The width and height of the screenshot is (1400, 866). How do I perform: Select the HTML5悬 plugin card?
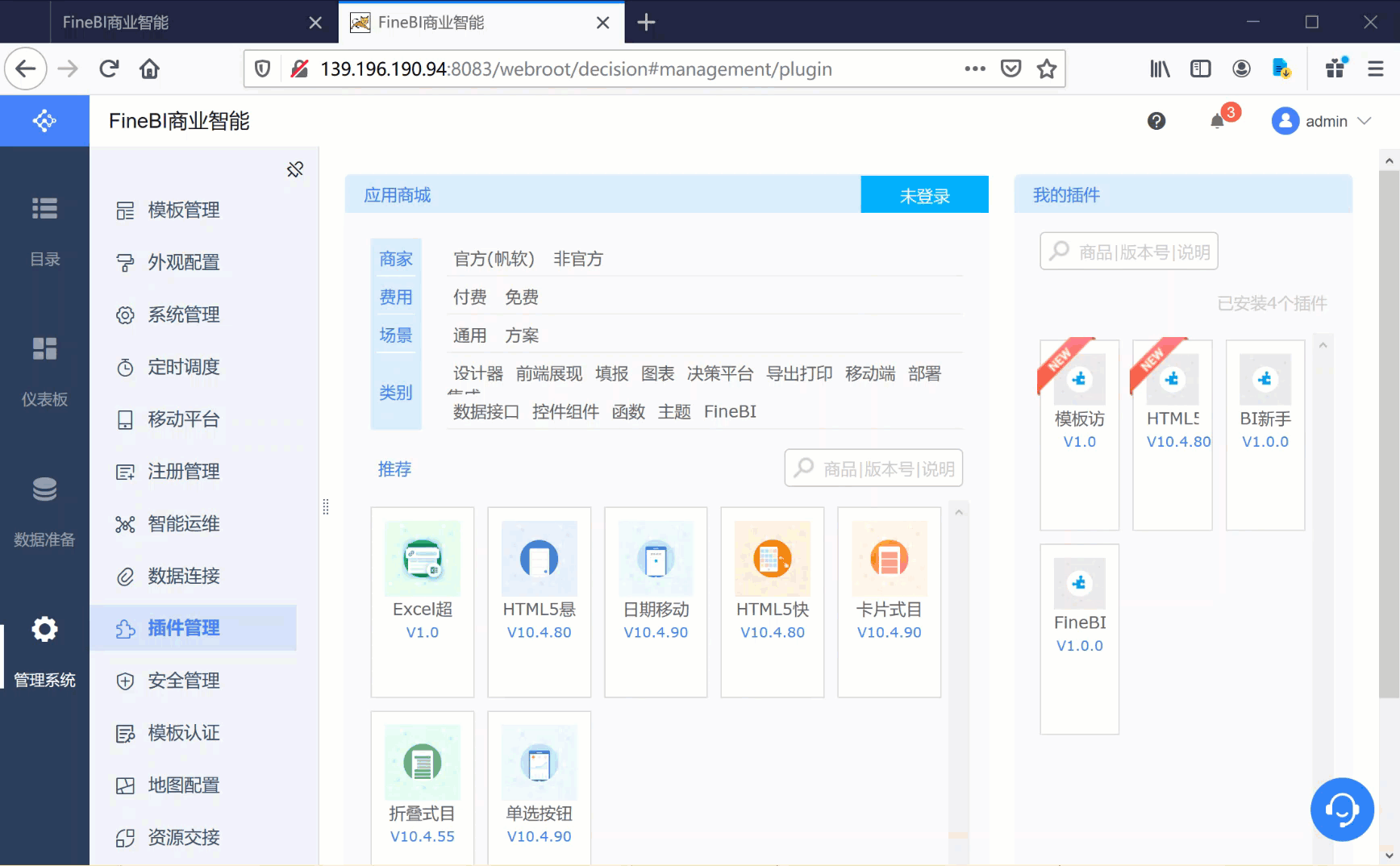coord(540,602)
